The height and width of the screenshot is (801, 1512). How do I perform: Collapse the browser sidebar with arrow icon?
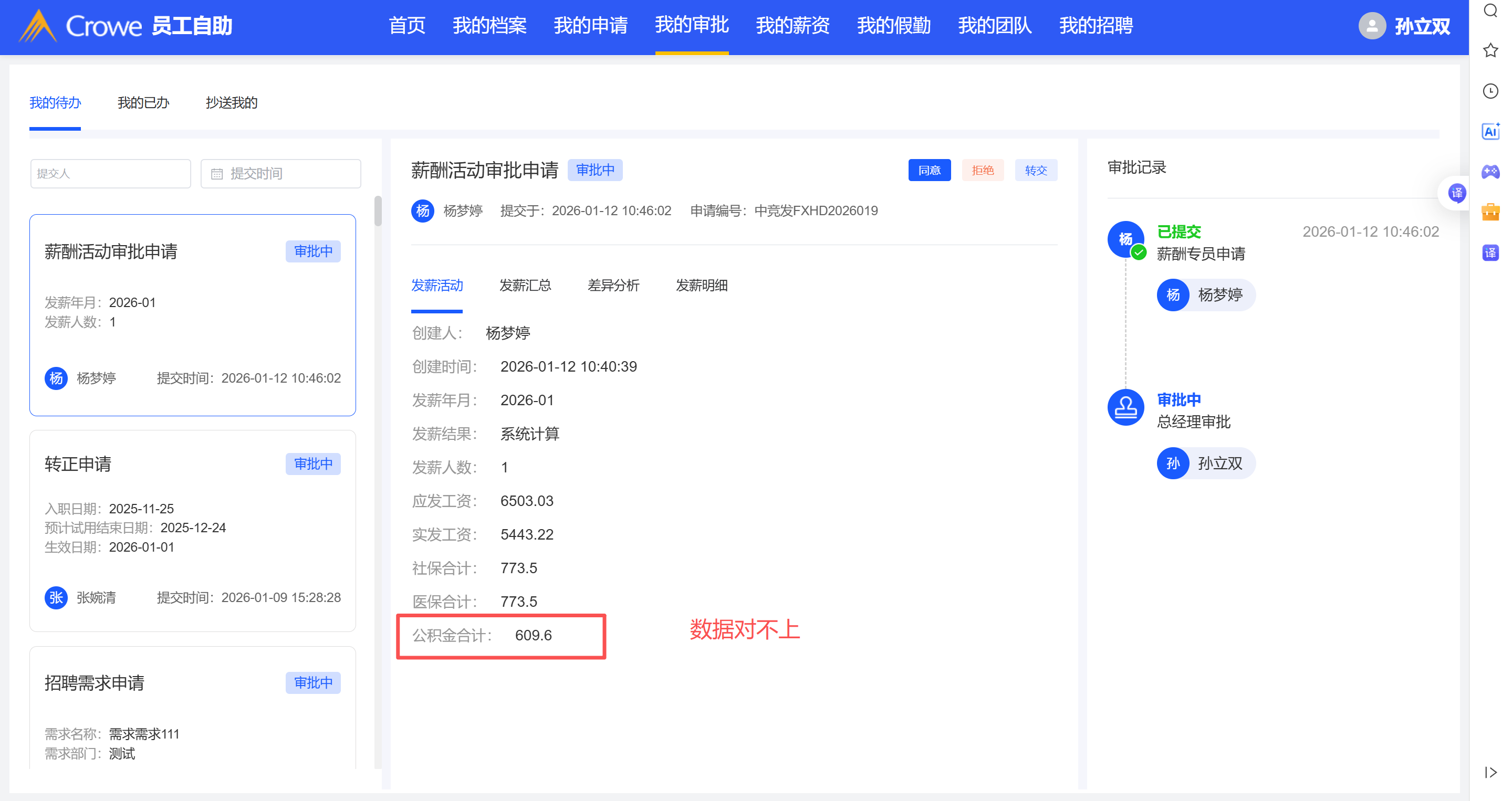tap(1490, 772)
